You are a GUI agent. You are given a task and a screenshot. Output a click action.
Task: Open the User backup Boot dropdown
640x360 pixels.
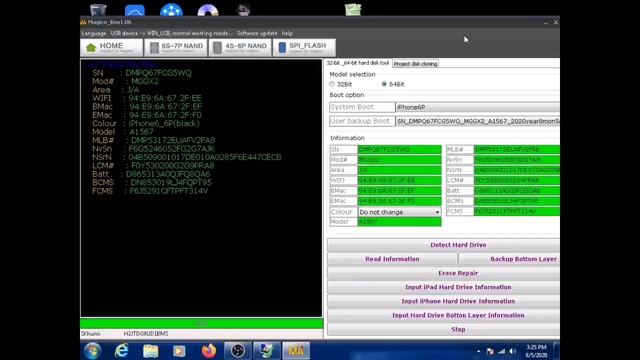tap(478, 121)
